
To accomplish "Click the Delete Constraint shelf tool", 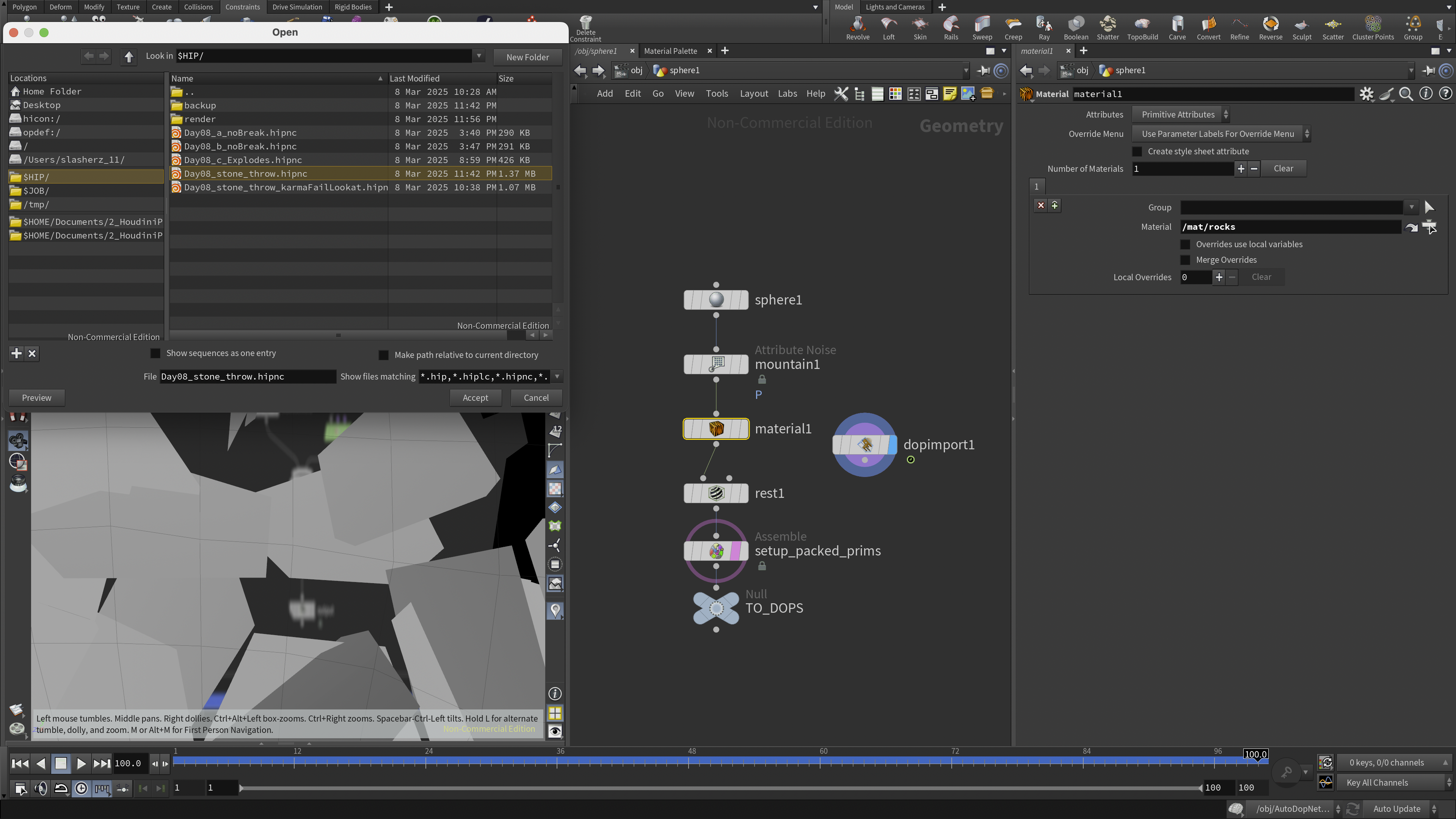I will pos(585,29).
